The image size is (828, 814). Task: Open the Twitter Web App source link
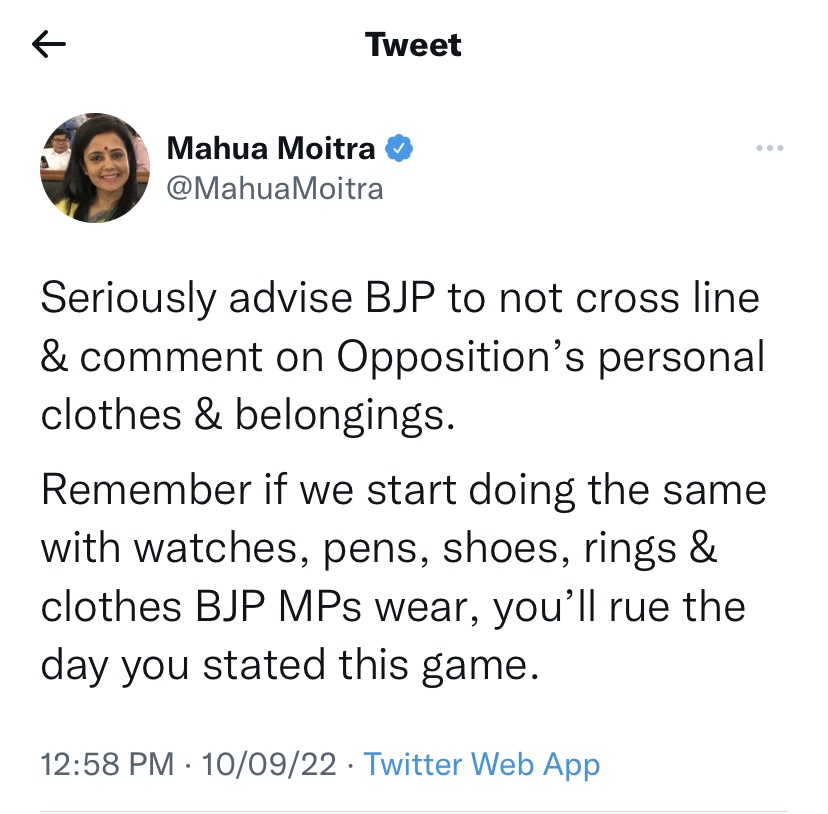(482, 765)
